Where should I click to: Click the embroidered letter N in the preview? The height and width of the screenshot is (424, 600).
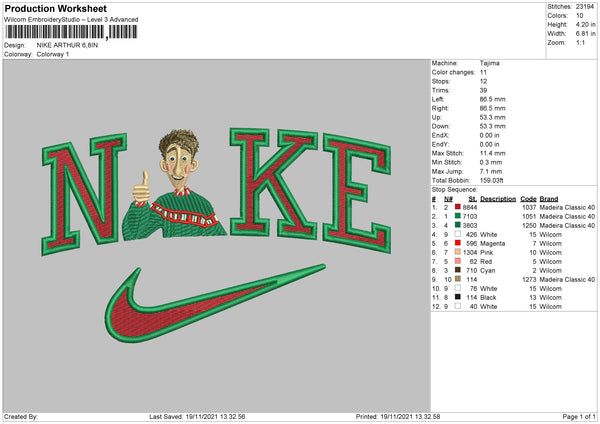(84, 194)
